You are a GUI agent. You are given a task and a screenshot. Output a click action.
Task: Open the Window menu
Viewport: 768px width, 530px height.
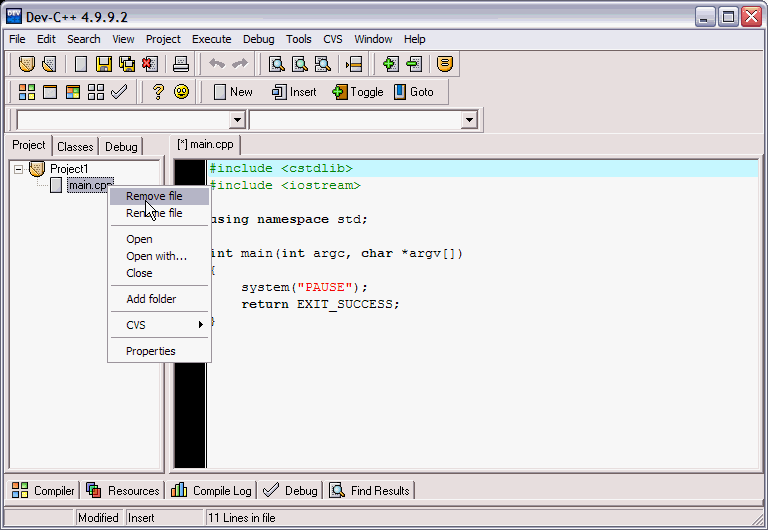pyautogui.click(x=373, y=39)
